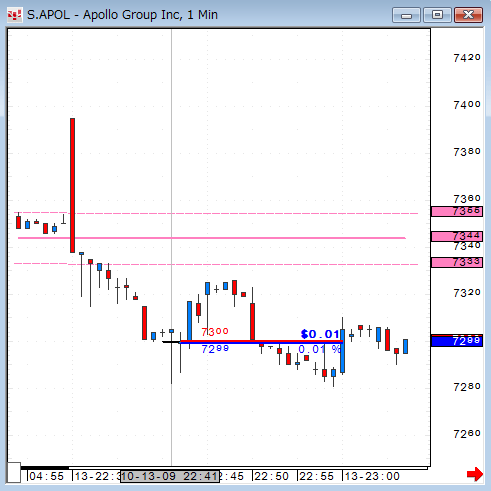Click the blue $0.01 measurement label
Screen dimensions: 491x491
[x=320, y=334]
